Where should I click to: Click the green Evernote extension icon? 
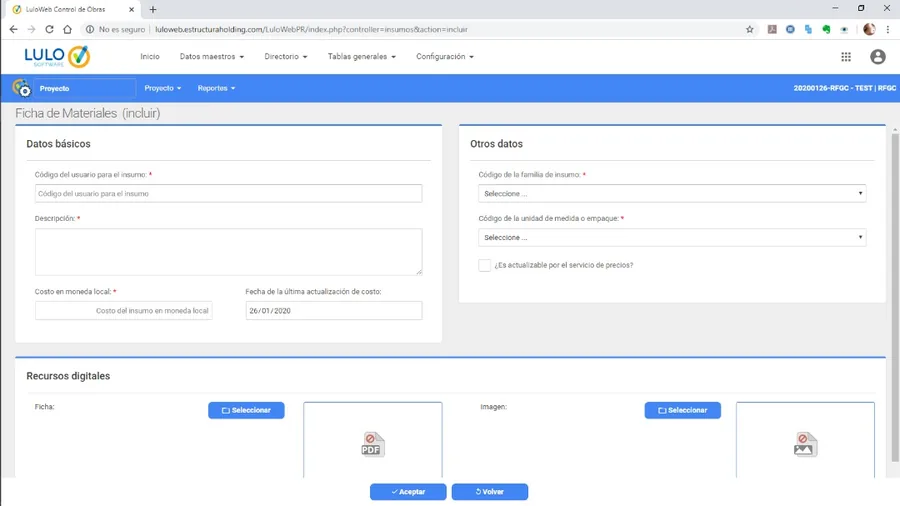tap(826, 29)
